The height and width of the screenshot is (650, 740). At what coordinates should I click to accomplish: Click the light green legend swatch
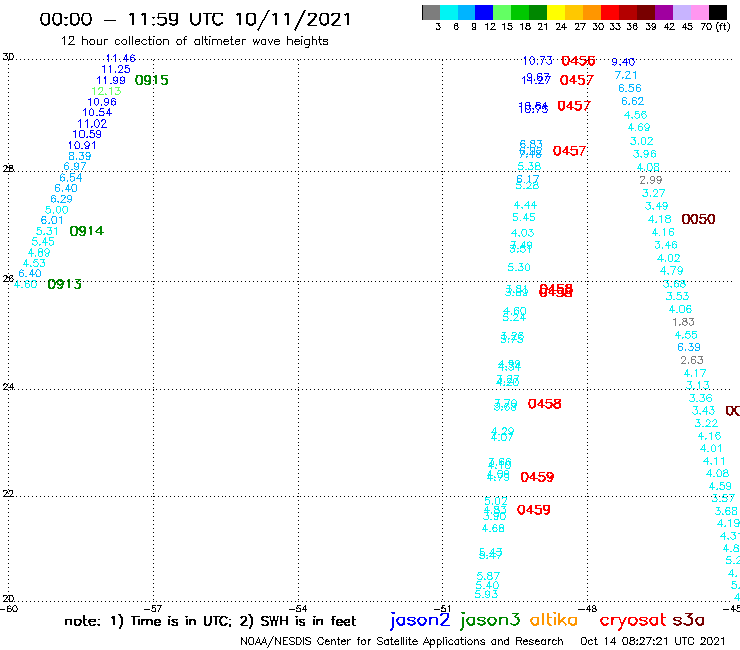click(x=502, y=12)
